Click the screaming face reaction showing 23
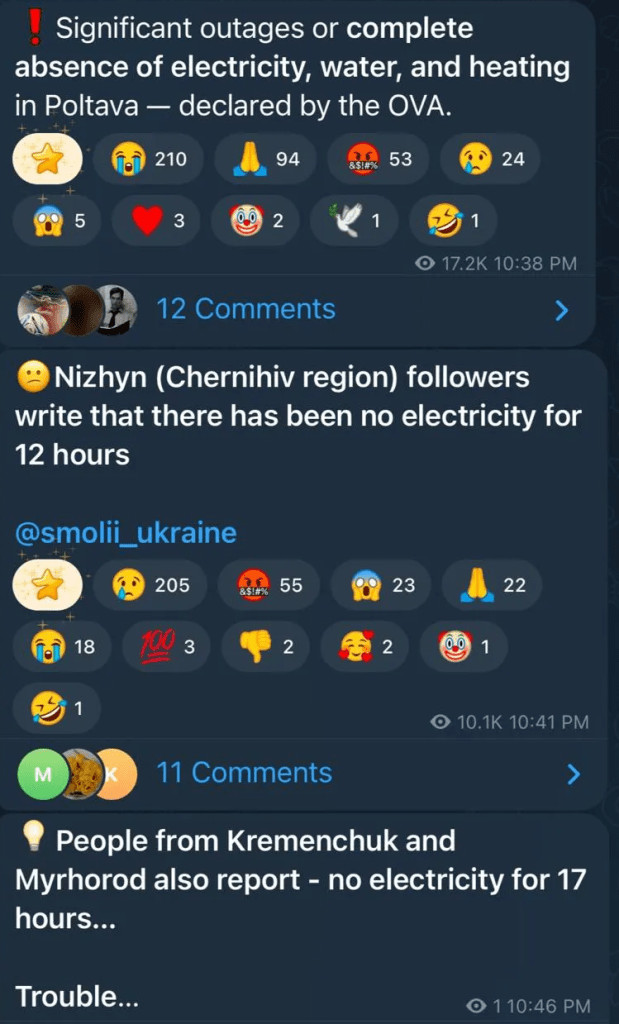Viewport: 619px width, 1024px height. [383, 585]
